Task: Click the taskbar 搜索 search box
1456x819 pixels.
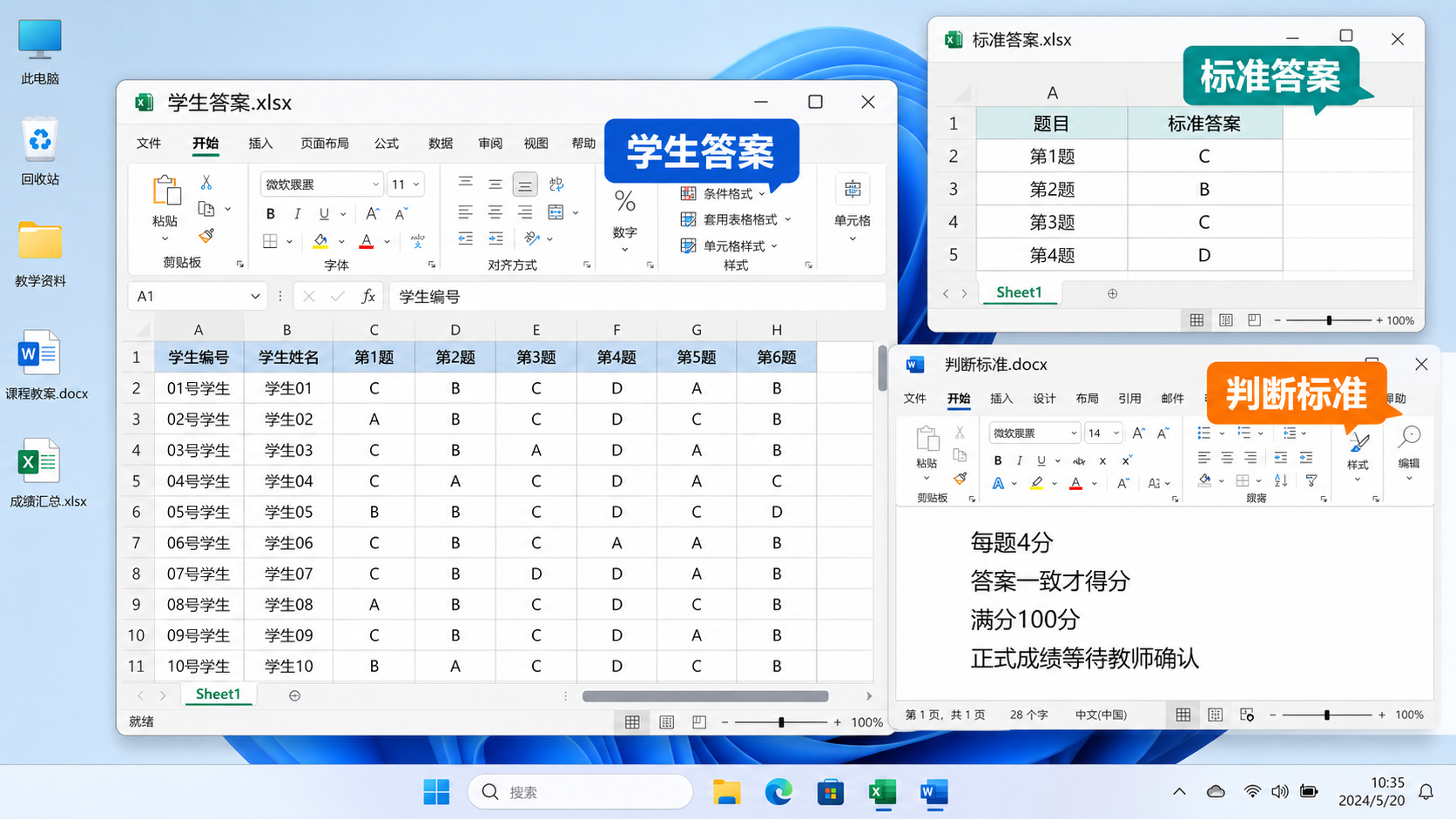Action: 580,792
